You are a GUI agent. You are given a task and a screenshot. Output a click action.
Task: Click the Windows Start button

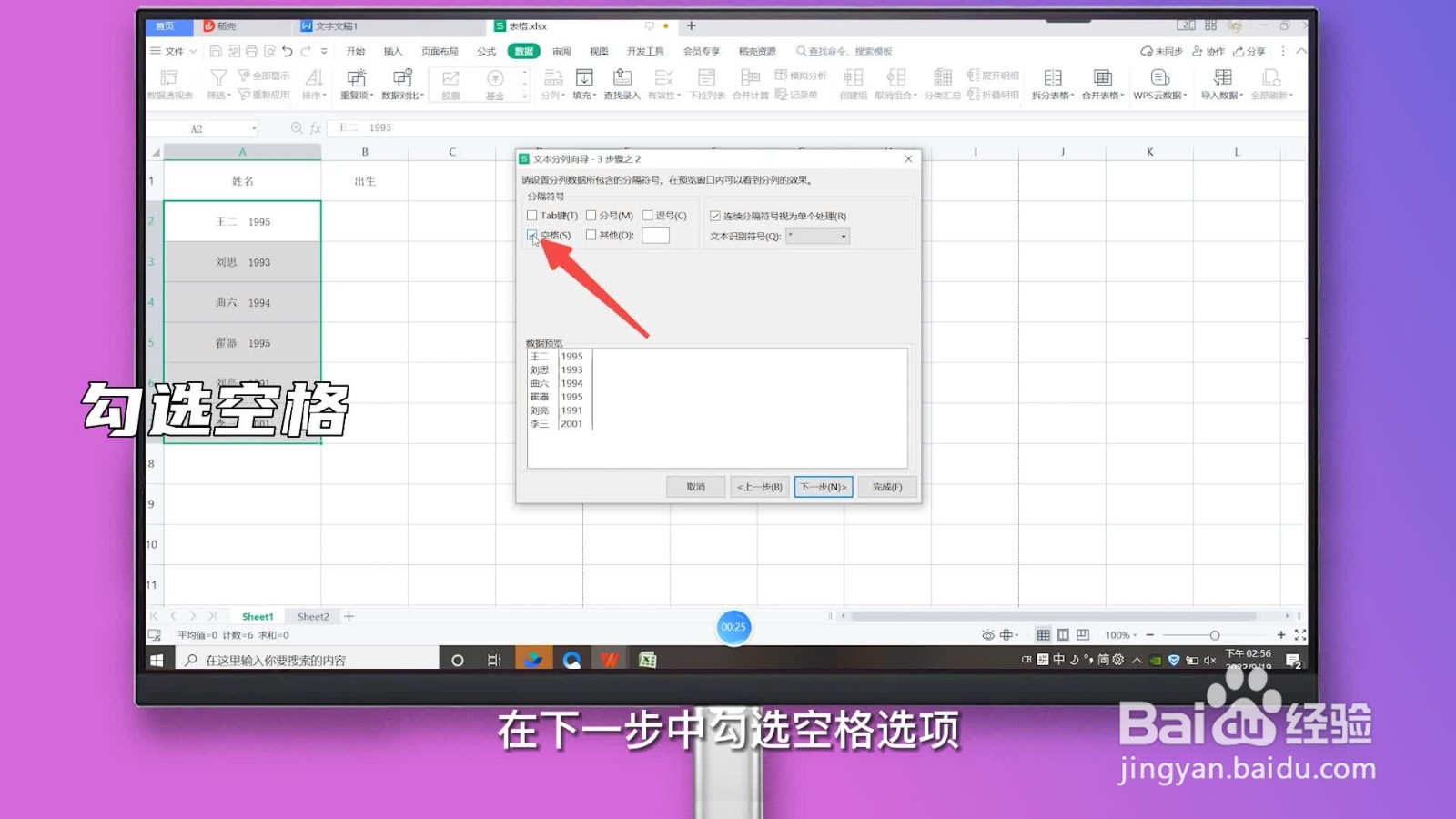click(157, 660)
